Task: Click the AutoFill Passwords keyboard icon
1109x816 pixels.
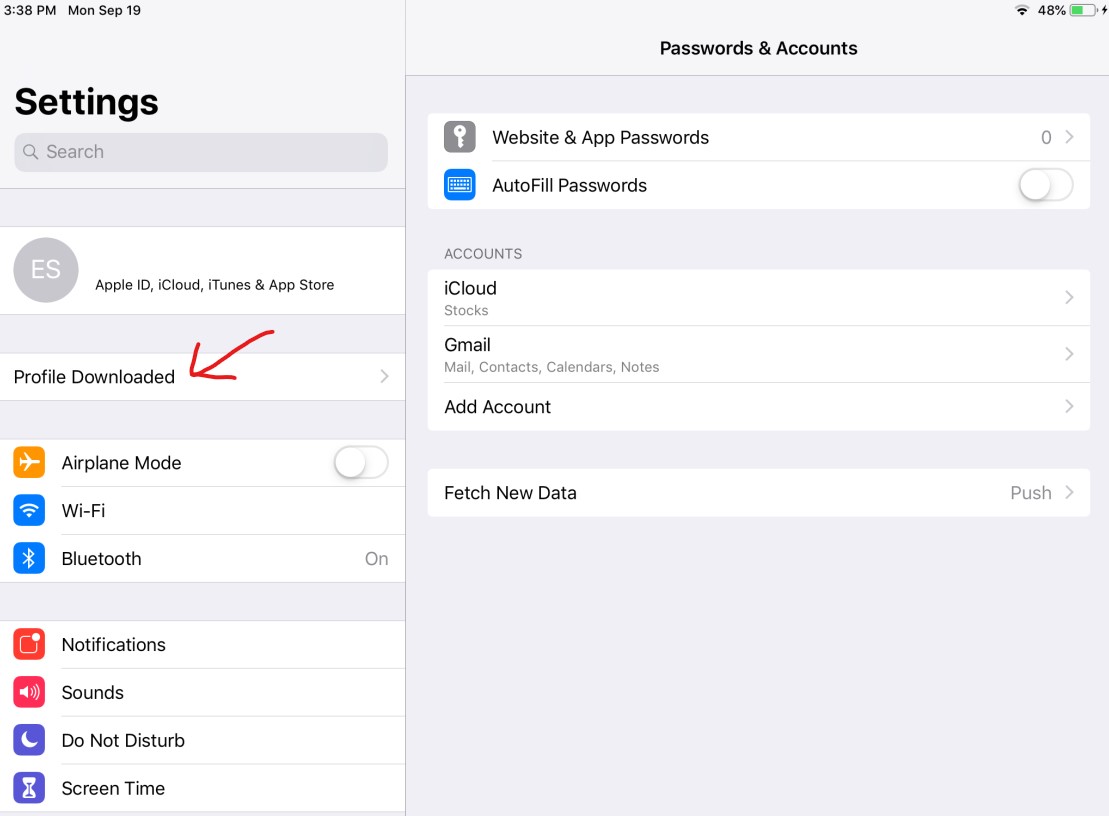Action: (x=460, y=185)
